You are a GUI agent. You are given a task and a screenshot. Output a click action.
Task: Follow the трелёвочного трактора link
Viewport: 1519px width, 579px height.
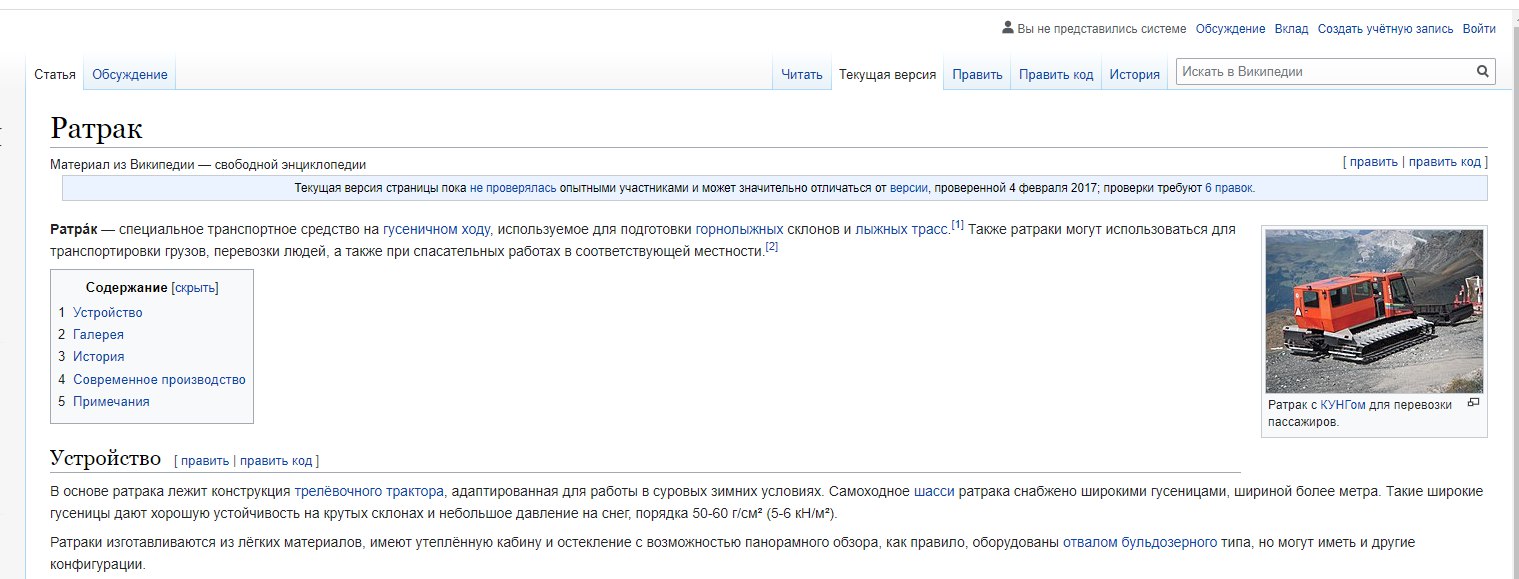(x=369, y=492)
